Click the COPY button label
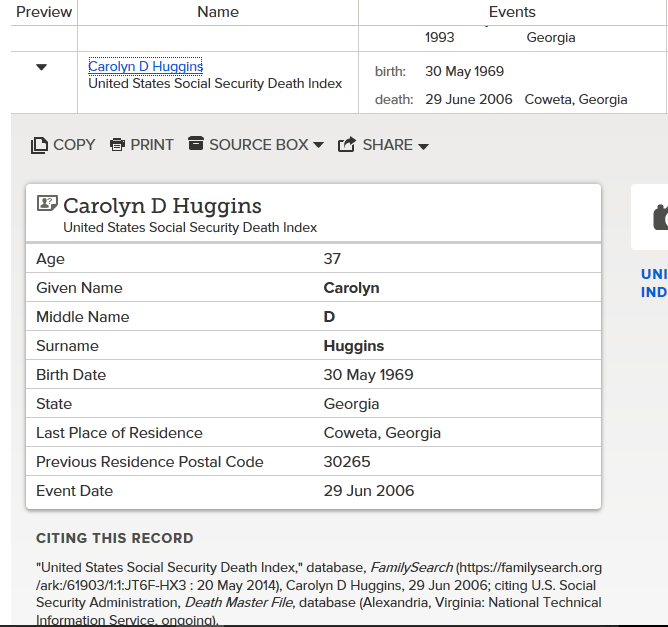This screenshot has width=668, height=627. click(74, 145)
